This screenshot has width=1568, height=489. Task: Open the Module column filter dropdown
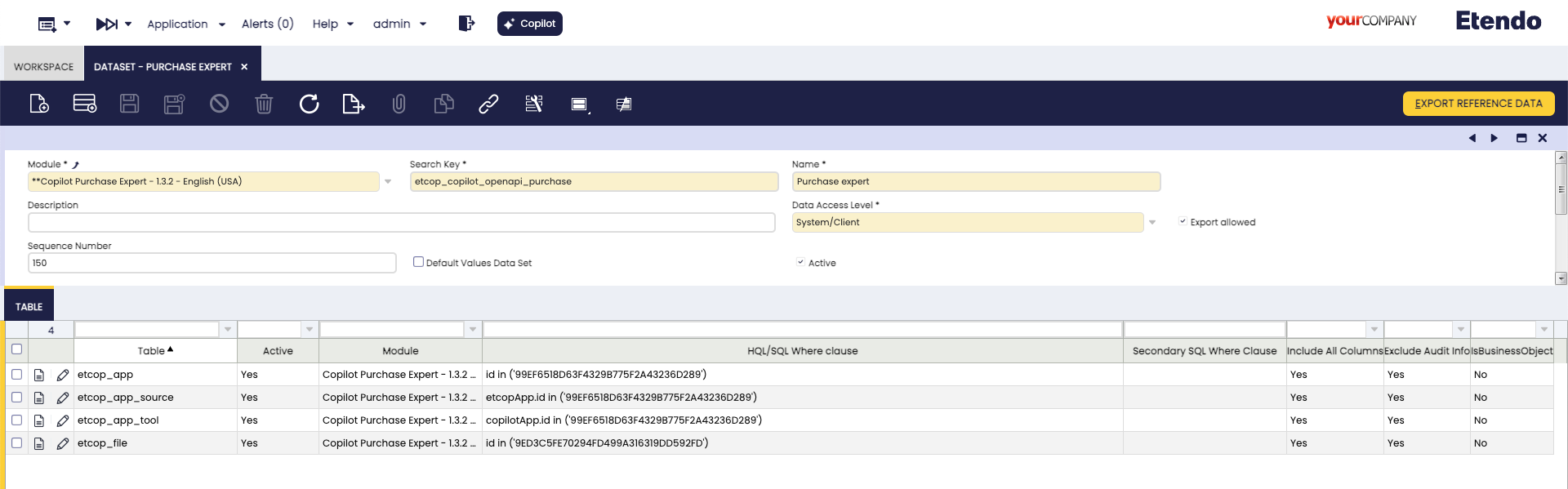pyautogui.click(x=473, y=330)
